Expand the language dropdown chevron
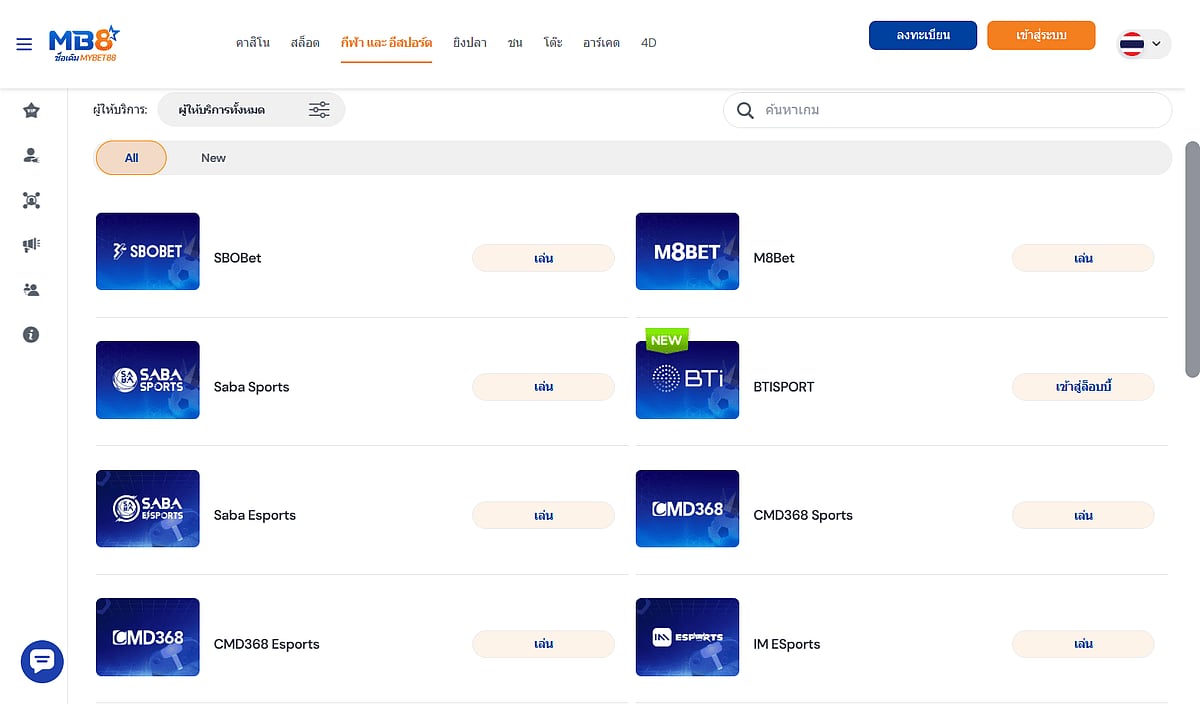Screen dimensions: 1200x704 pos(1157,44)
